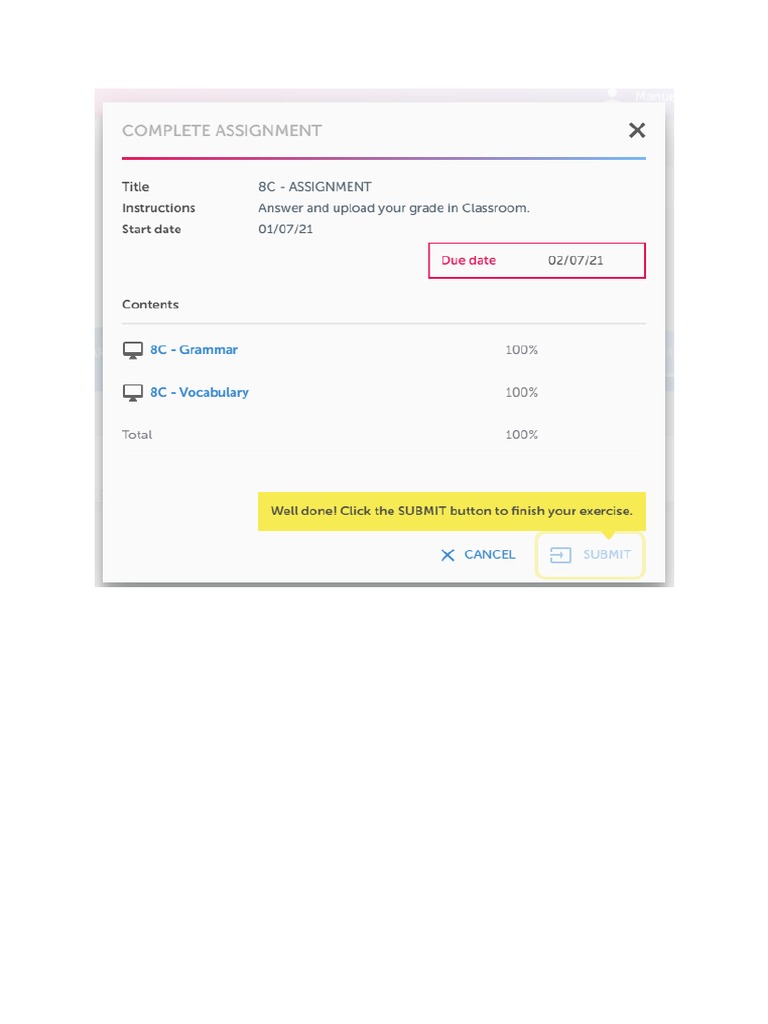Open the 8C - Grammar activity link
This screenshot has height=1024, width=768.
tap(194, 350)
